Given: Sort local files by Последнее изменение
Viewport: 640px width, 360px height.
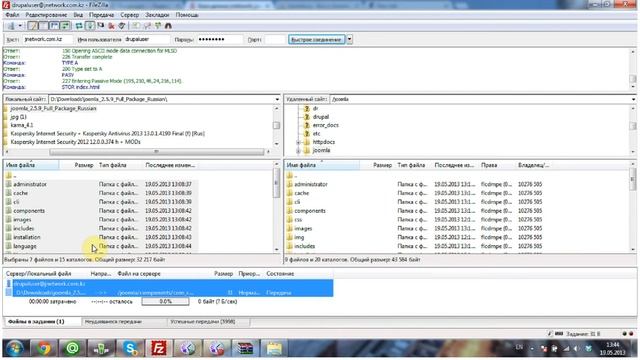Looking at the screenshot, I should pos(170,165).
